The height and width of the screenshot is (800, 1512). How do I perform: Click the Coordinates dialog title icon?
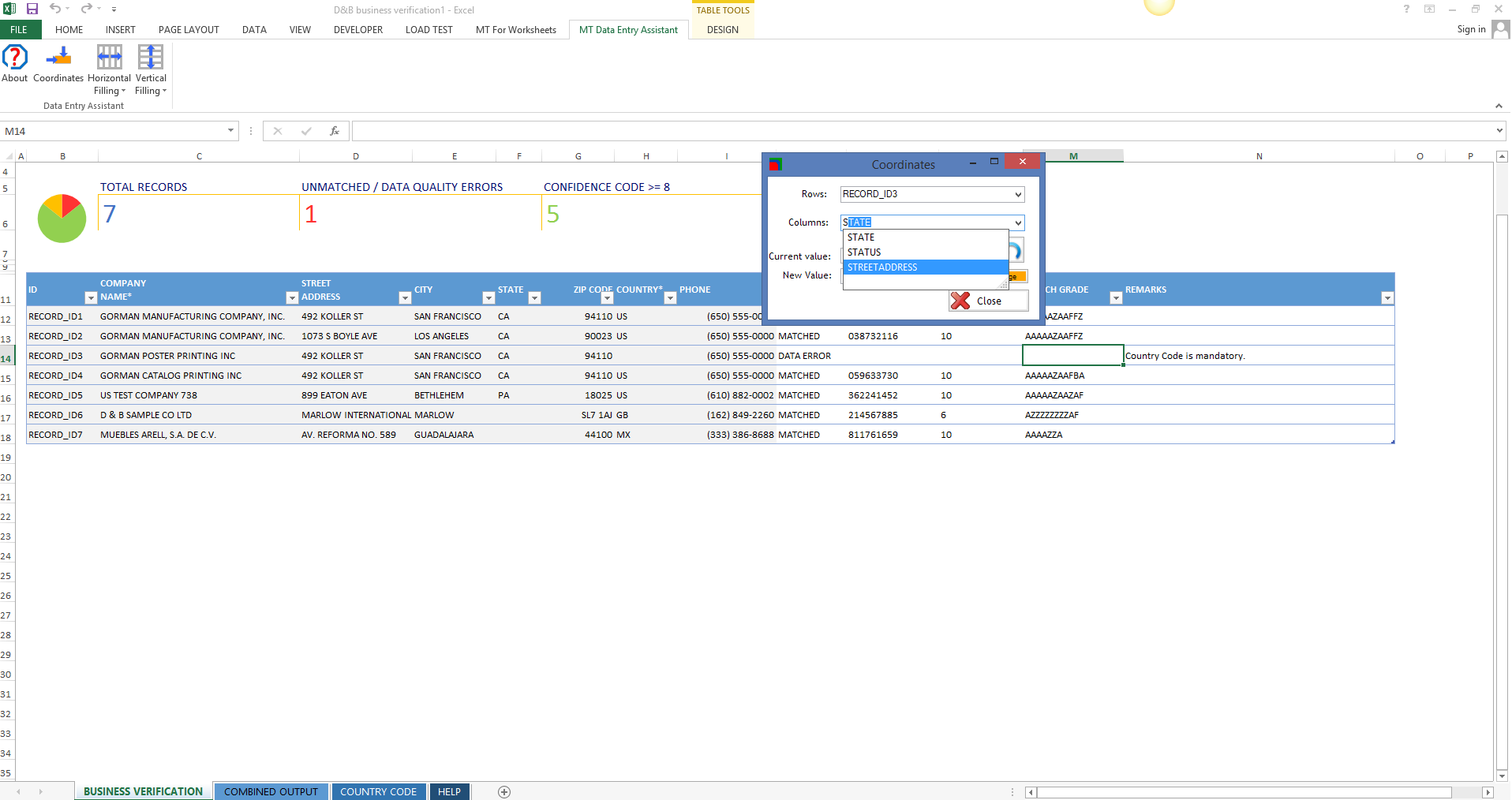click(x=776, y=164)
